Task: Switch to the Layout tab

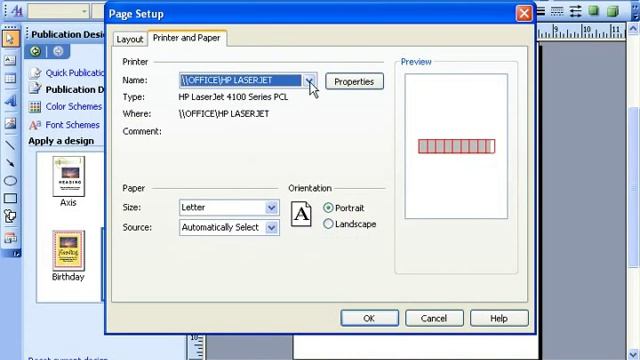Action: pos(129,39)
